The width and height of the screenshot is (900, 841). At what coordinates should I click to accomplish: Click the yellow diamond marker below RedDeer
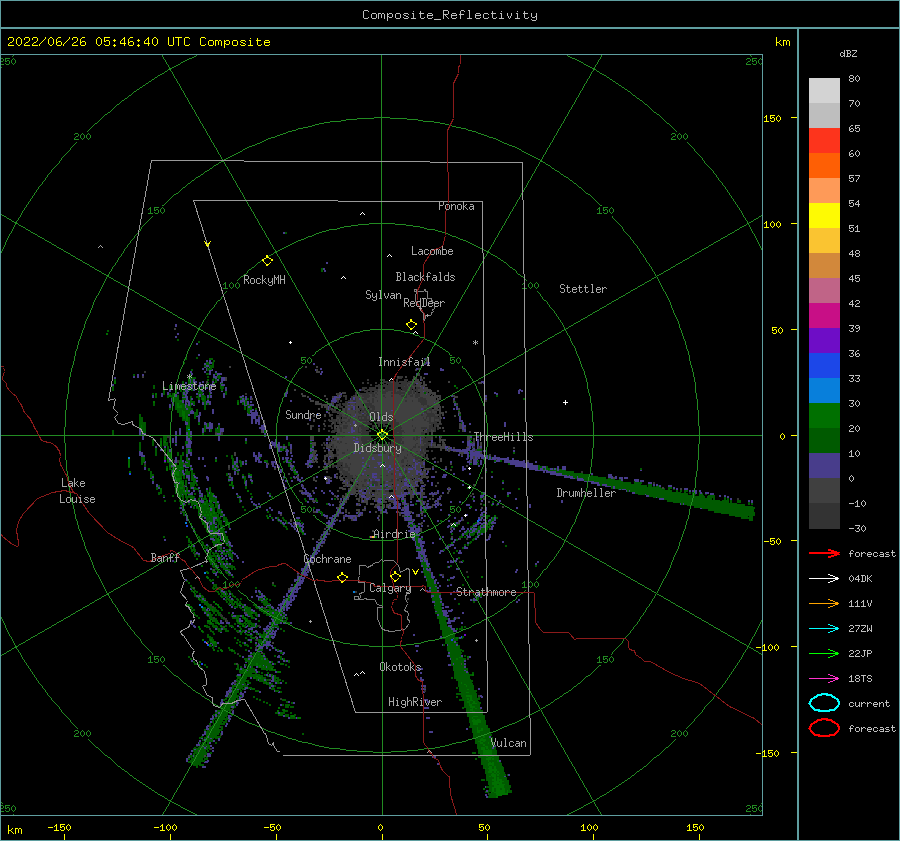coord(411,325)
